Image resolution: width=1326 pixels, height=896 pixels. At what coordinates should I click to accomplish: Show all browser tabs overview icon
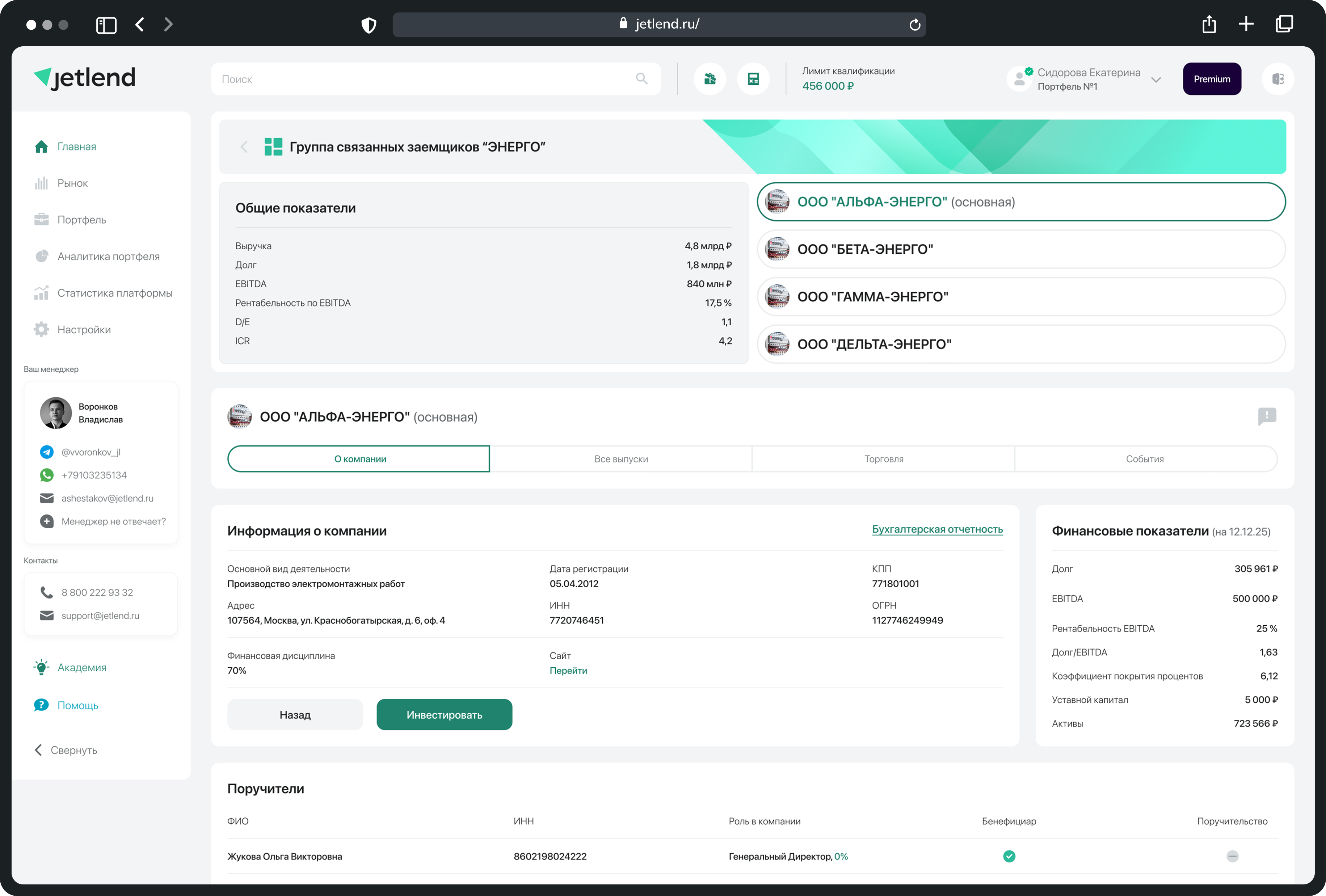[x=1284, y=24]
